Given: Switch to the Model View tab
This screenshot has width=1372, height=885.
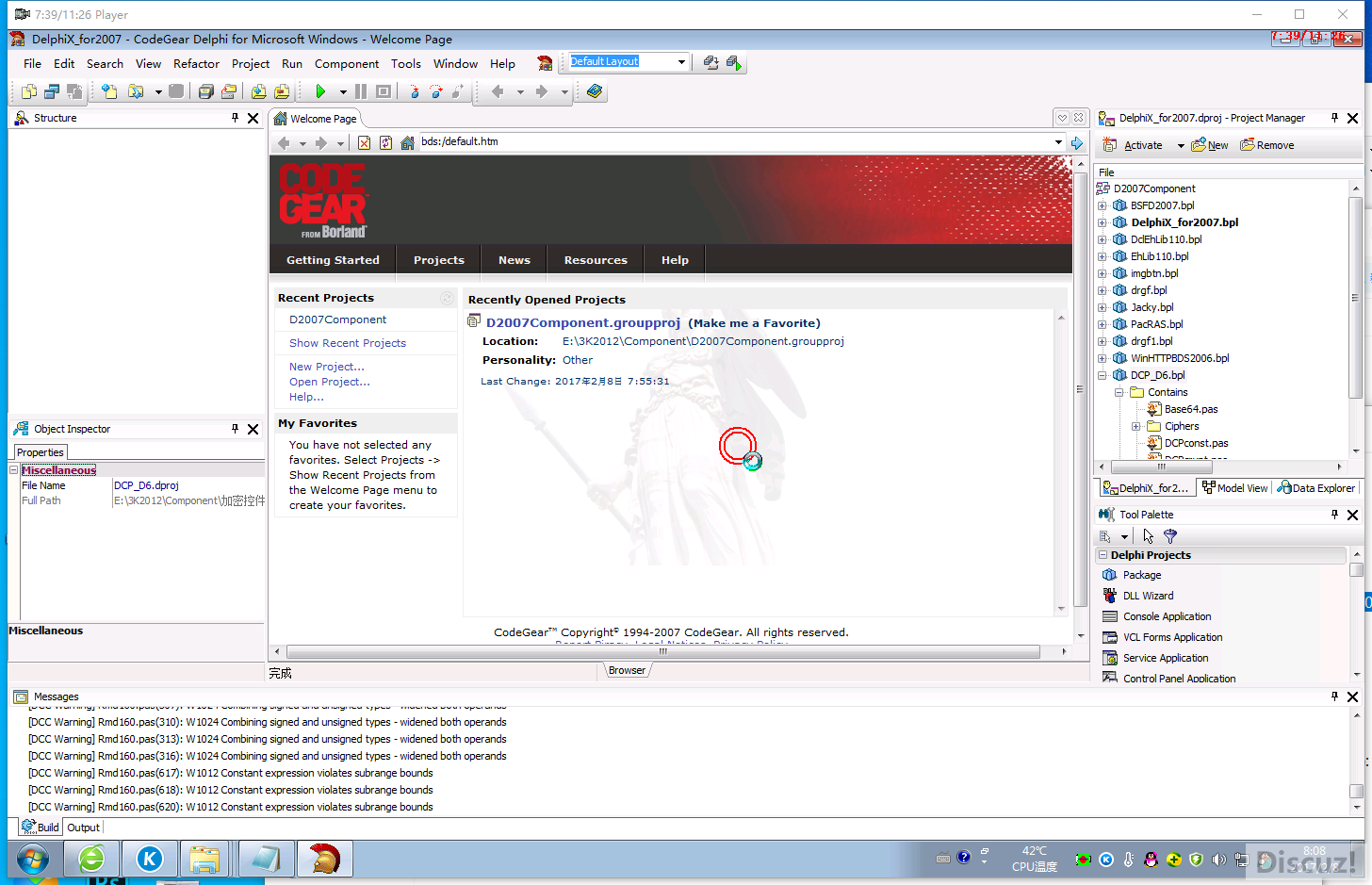Looking at the screenshot, I should pos(1235,488).
